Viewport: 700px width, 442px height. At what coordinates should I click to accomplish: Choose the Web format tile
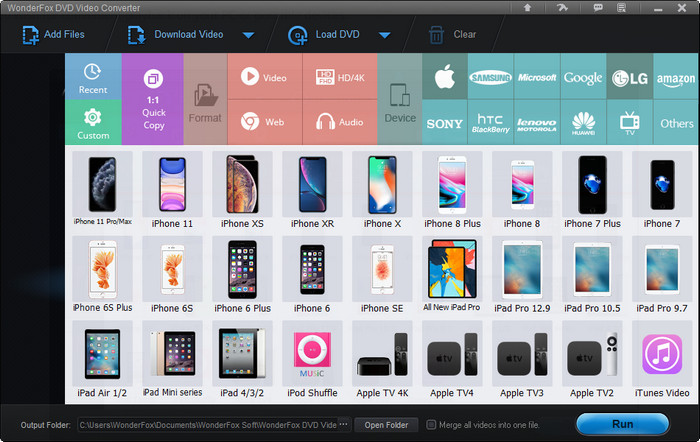pos(265,122)
